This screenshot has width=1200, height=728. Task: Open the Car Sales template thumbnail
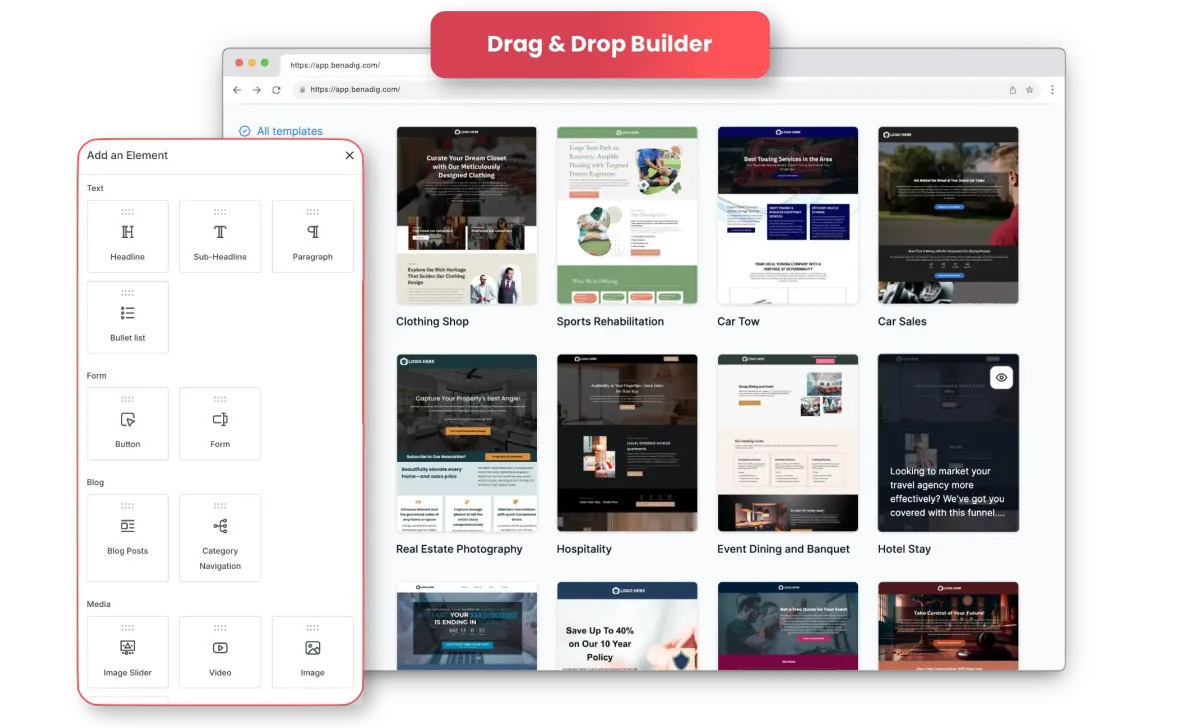click(948, 215)
